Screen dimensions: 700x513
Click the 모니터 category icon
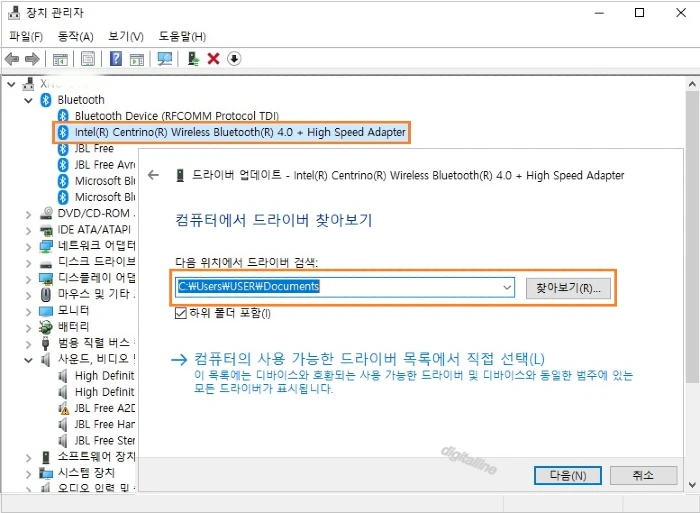[x=46, y=311]
